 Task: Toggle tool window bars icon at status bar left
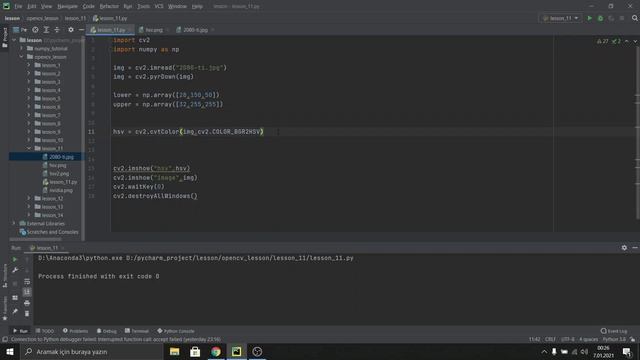pyautogui.click(x=5, y=340)
